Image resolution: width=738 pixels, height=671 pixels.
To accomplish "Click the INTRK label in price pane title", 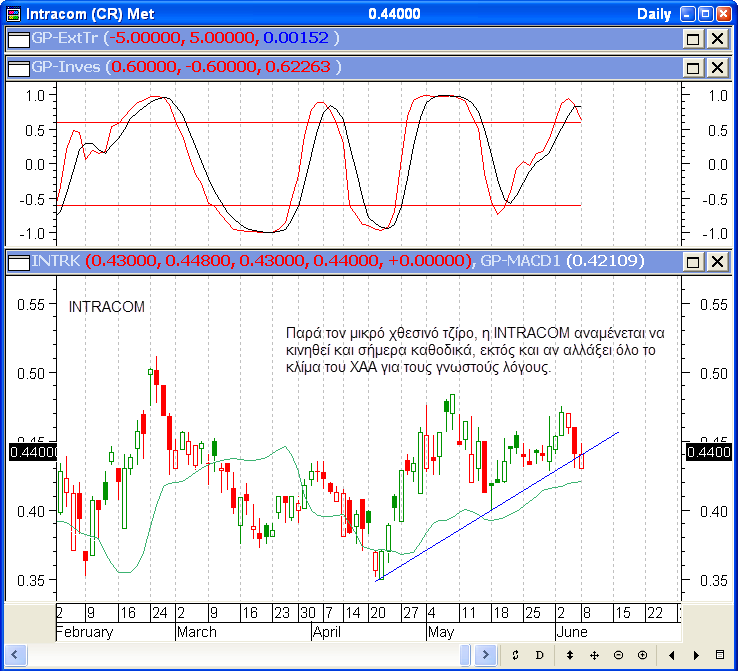I will tap(56, 261).
